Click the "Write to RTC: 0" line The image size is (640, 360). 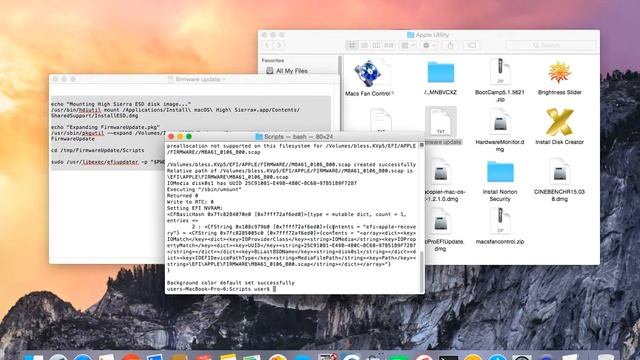coord(190,202)
